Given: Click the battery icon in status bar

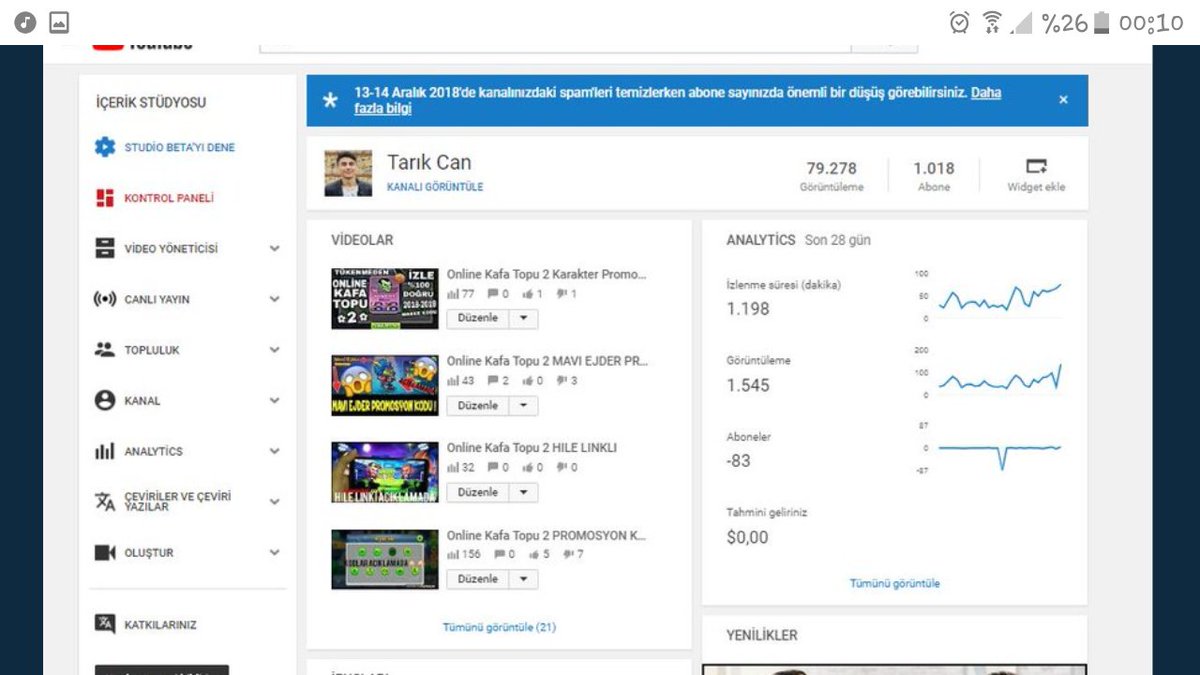Looking at the screenshot, I should click(x=1101, y=22).
